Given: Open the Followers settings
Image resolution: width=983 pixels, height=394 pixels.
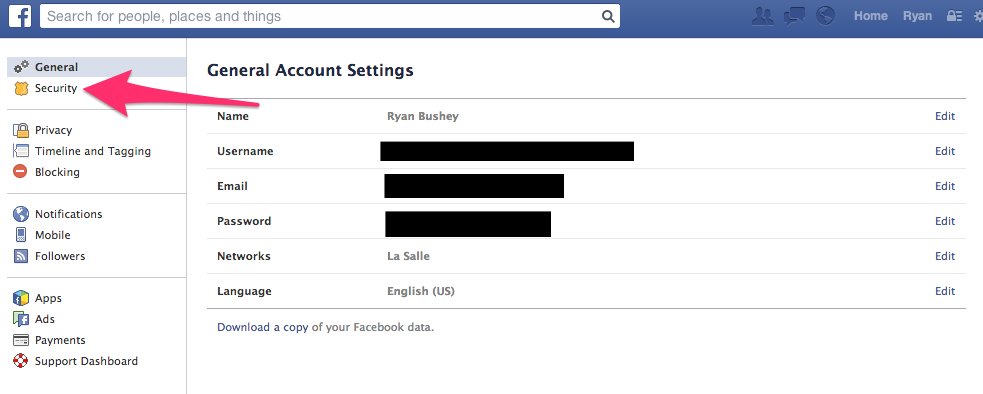Looking at the screenshot, I should (x=60, y=256).
